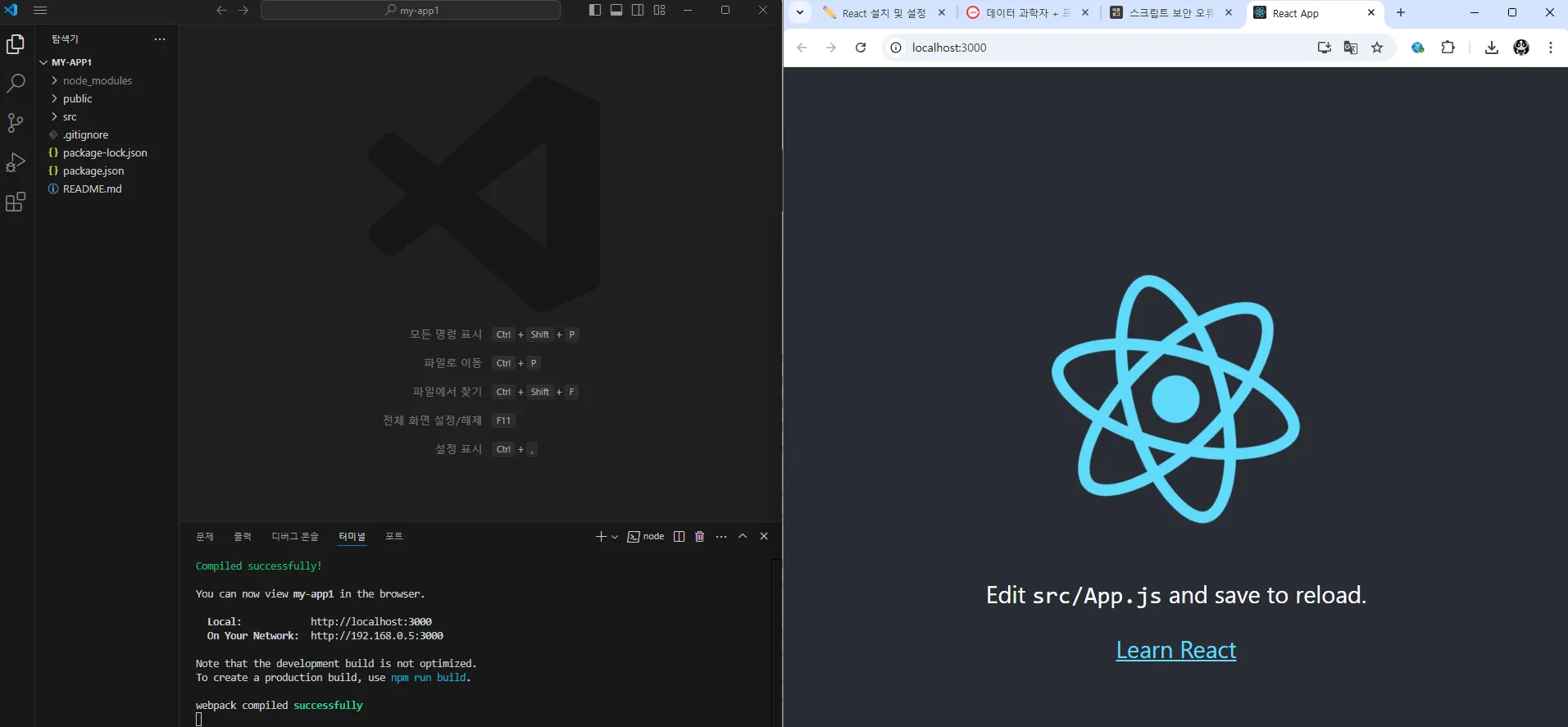Expand the public folder
The image size is (1568, 727).
tap(107, 98)
